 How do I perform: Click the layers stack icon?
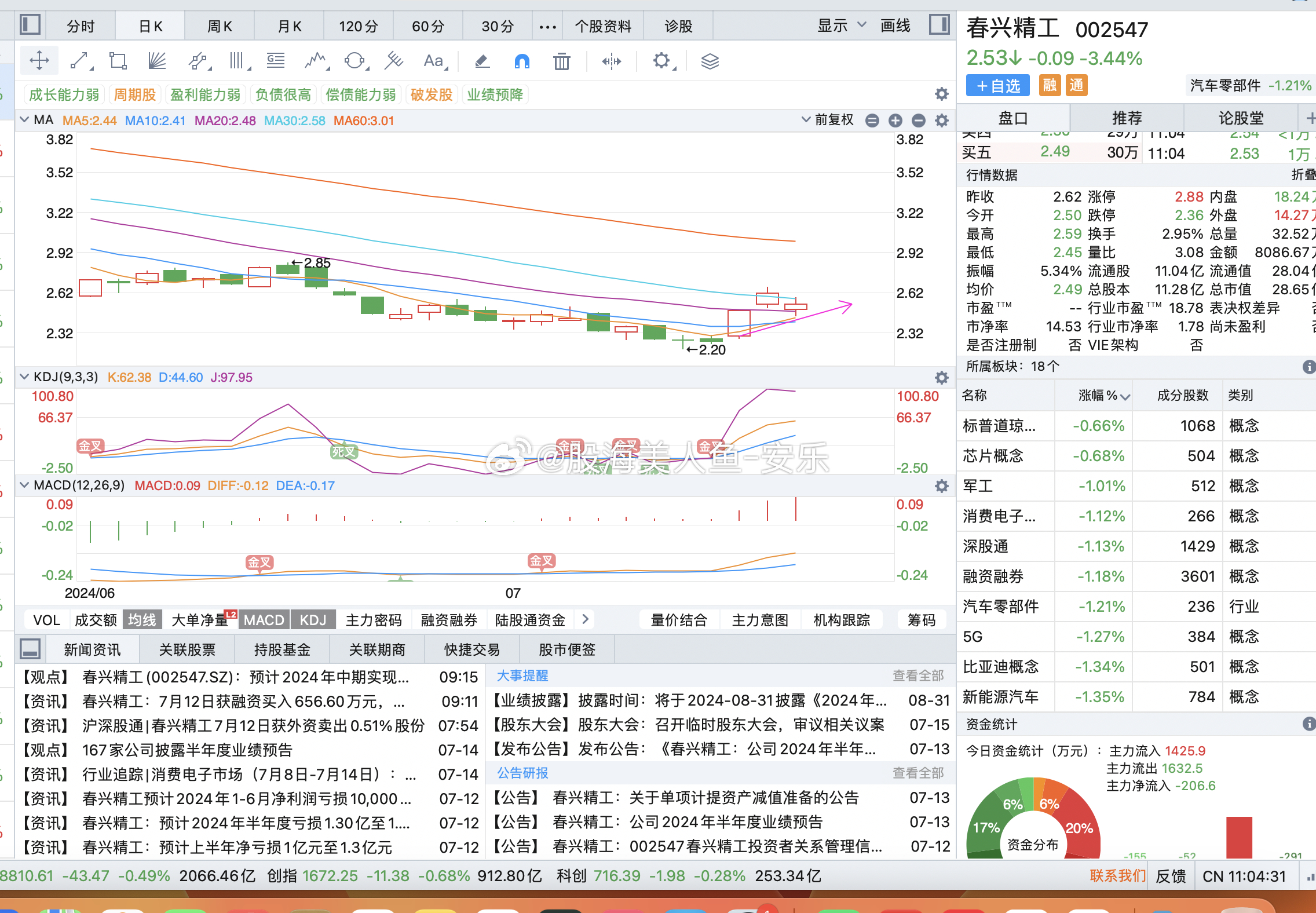coord(710,61)
